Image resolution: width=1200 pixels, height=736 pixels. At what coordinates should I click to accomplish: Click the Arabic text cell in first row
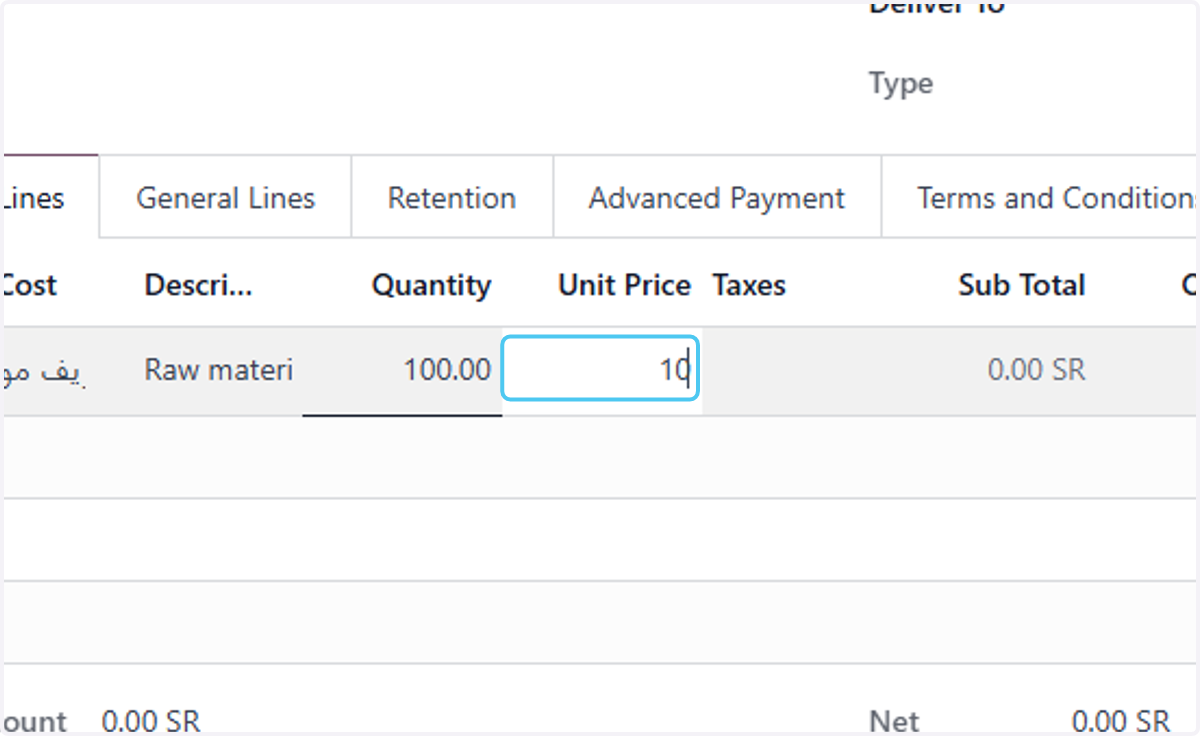(46, 371)
